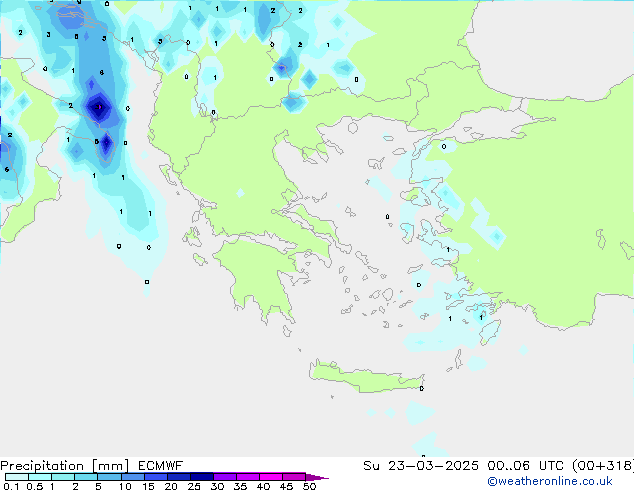Click the 45–50 mm legend color swatch
The image size is (634, 490).
tap(294, 477)
